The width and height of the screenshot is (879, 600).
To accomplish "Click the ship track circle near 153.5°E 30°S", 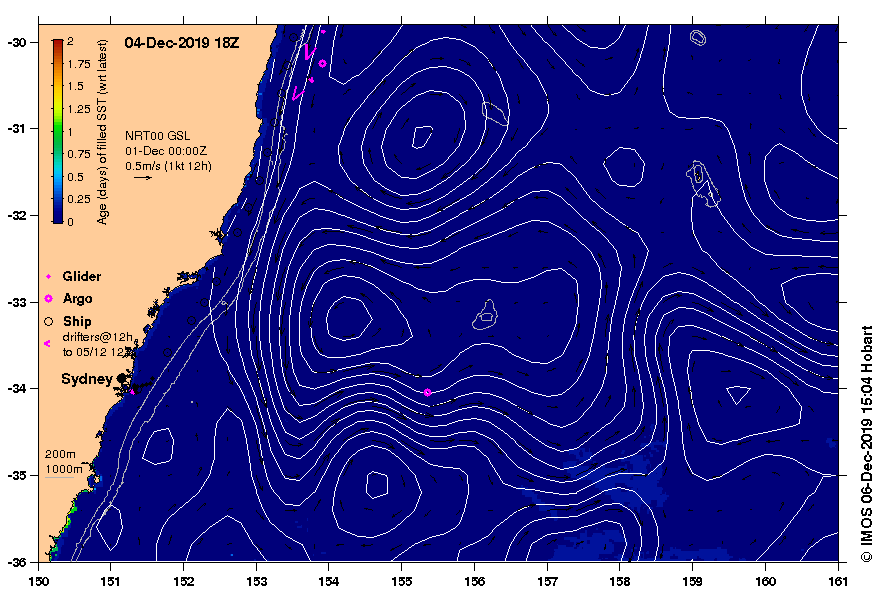I will pyautogui.click(x=293, y=38).
